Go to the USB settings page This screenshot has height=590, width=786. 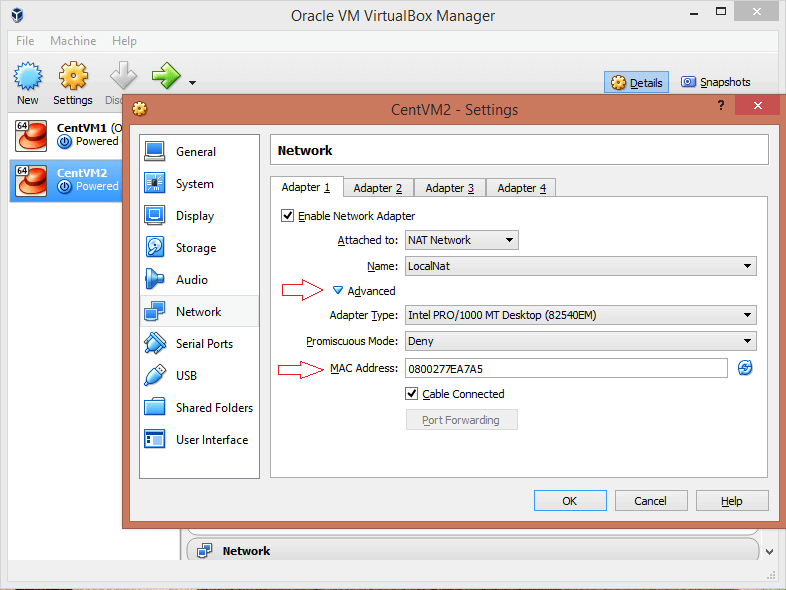pos(186,376)
